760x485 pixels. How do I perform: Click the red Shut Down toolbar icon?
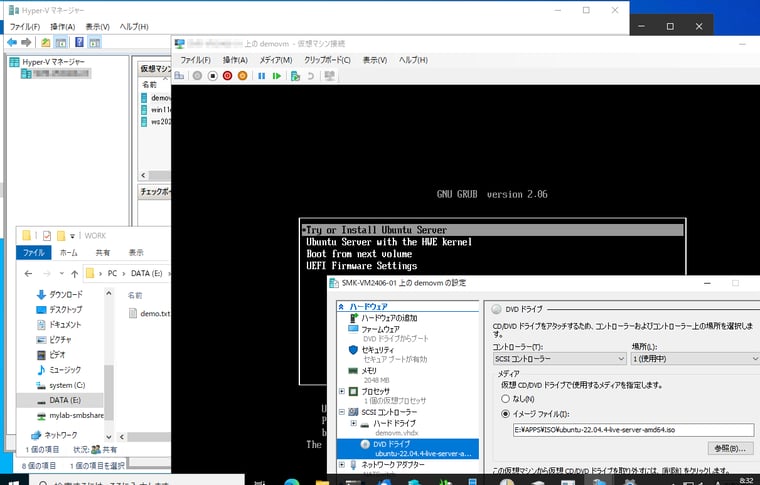[x=227, y=76]
